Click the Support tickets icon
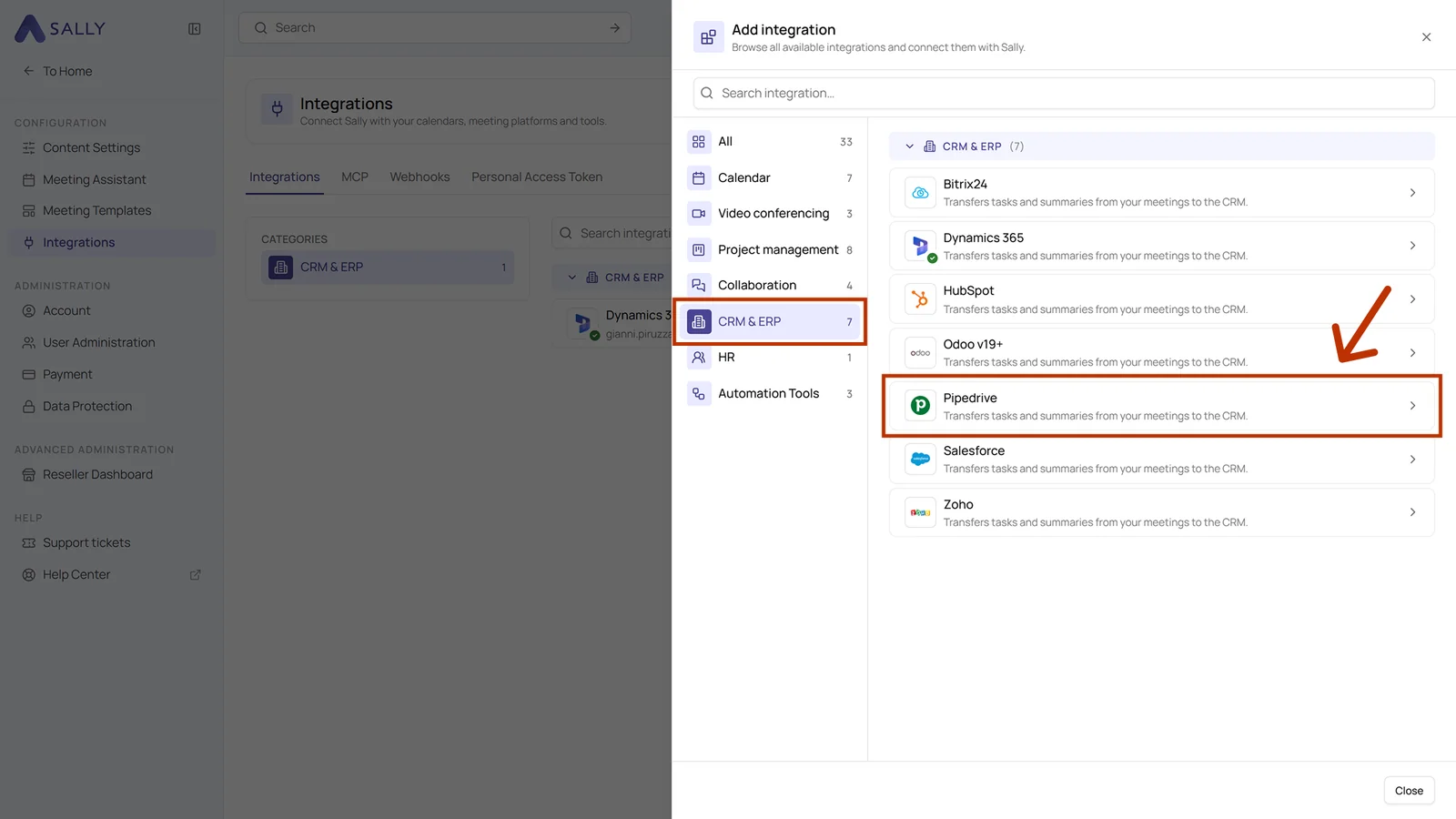This screenshot has height=819, width=1456. click(29, 543)
